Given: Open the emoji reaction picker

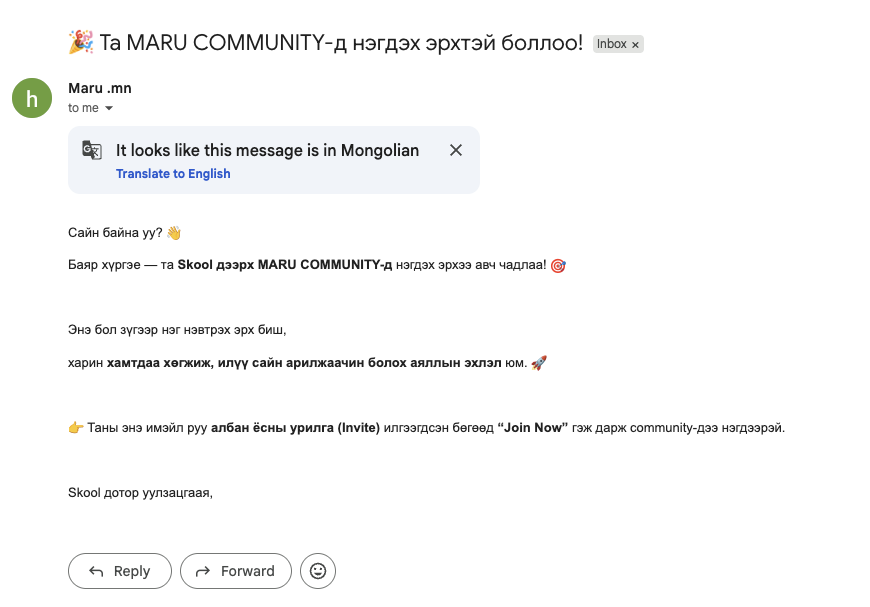Looking at the screenshot, I should [x=318, y=571].
